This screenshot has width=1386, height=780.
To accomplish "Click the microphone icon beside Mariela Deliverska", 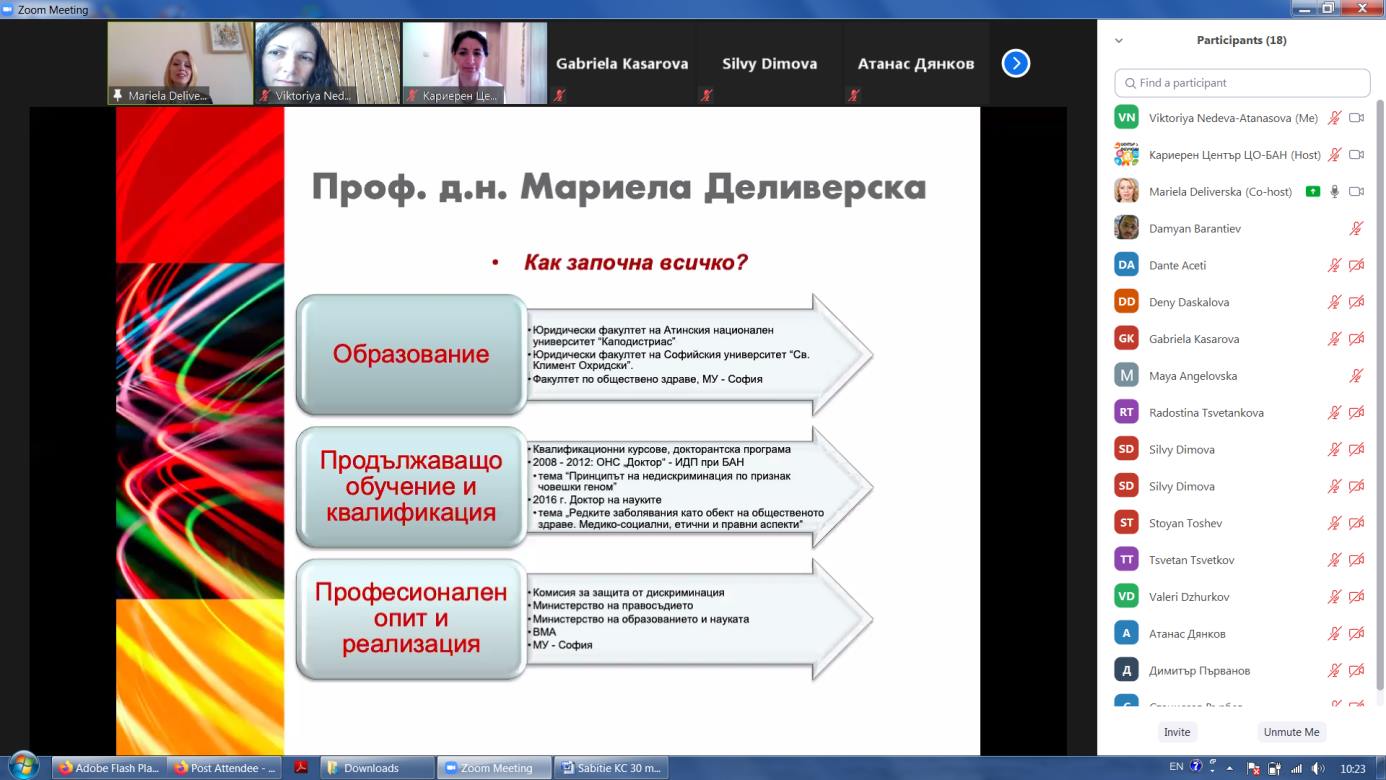I will pyautogui.click(x=1334, y=192).
